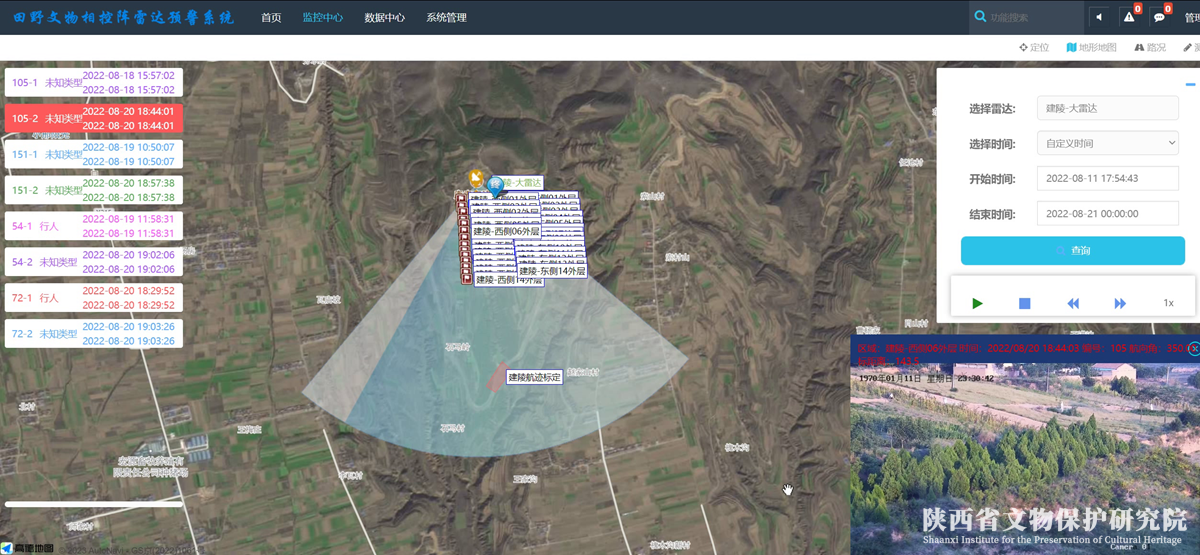Open the warning triangle alerts icon

point(1128,17)
